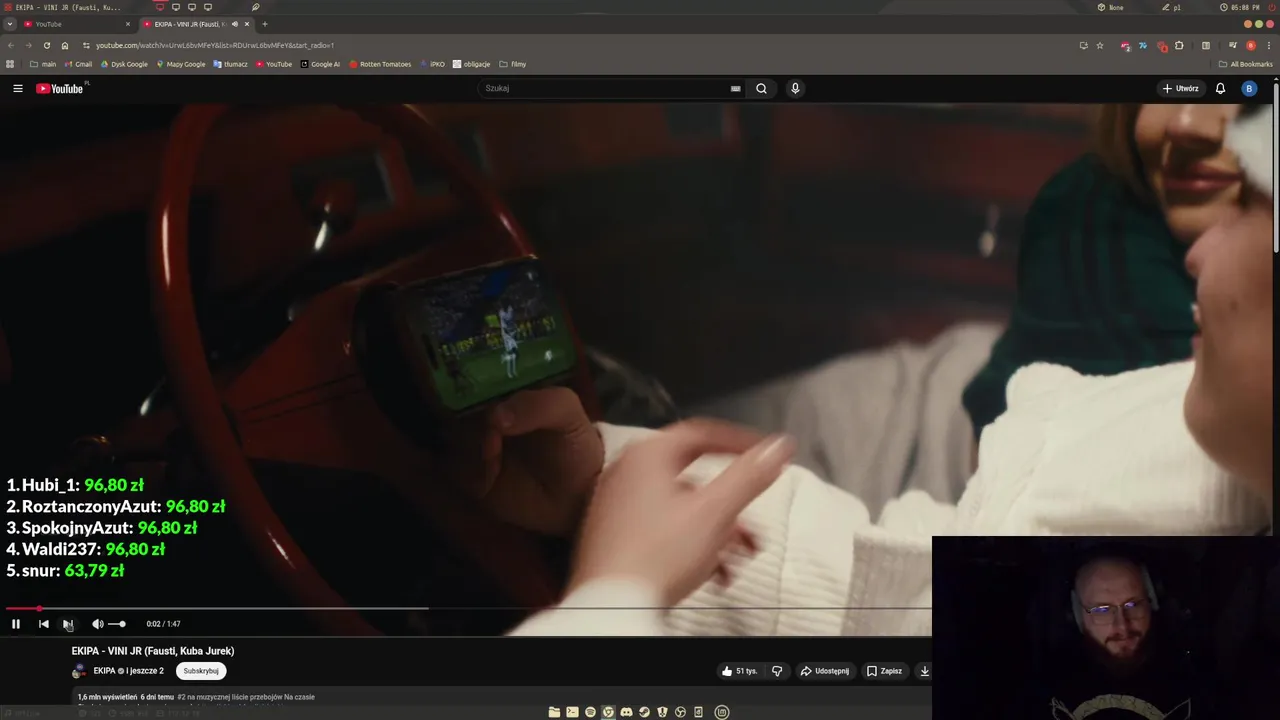Click the address bar URL
Viewport: 1280px width, 720px height.
click(x=215, y=45)
